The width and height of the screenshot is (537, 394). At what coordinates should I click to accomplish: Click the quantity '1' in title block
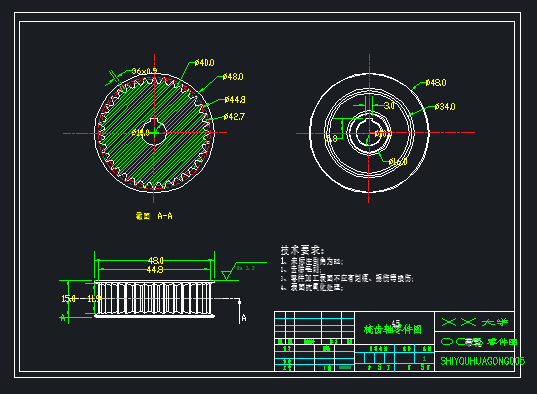[x=424, y=358]
